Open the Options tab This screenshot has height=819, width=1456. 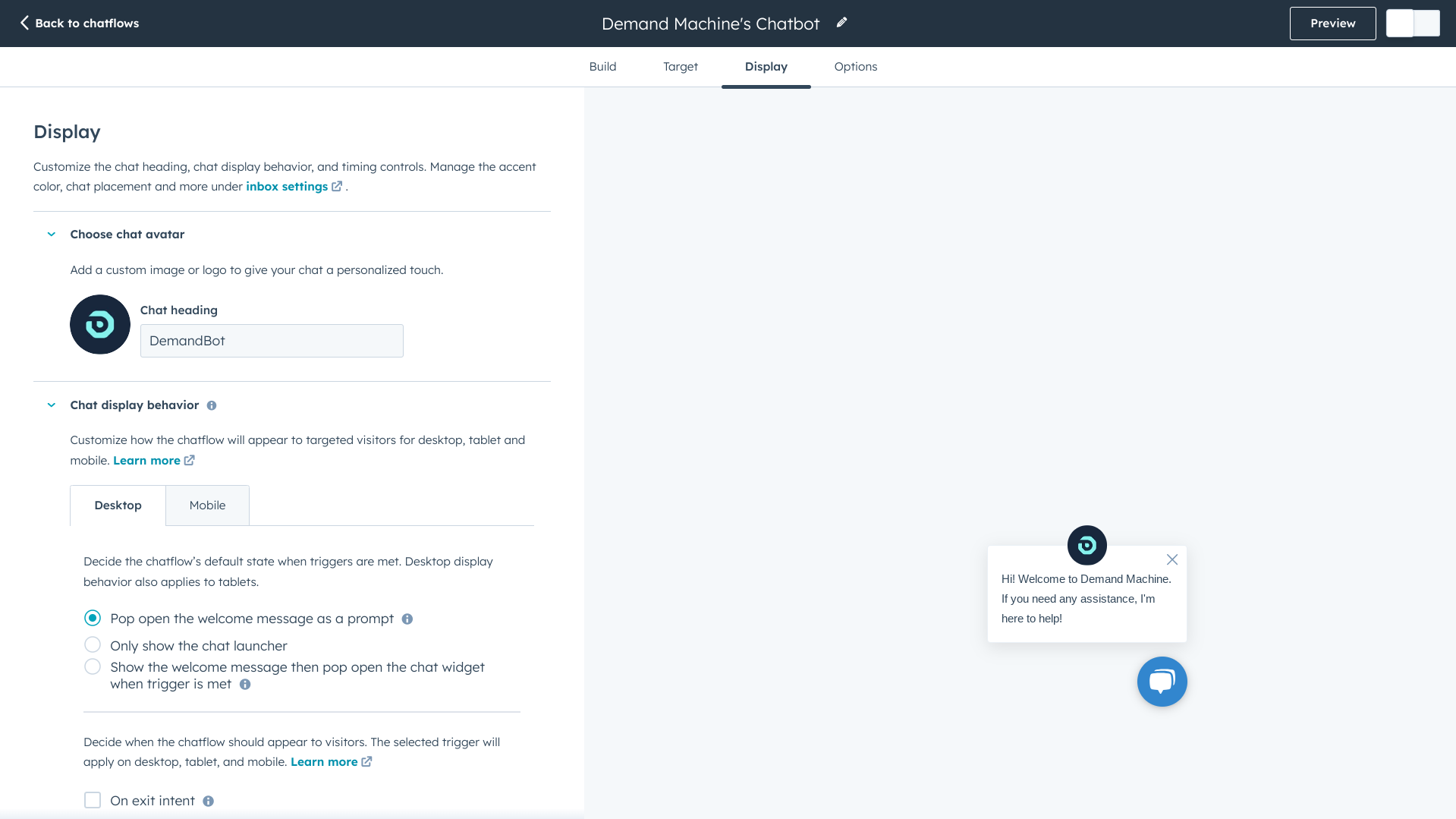[856, 67]
